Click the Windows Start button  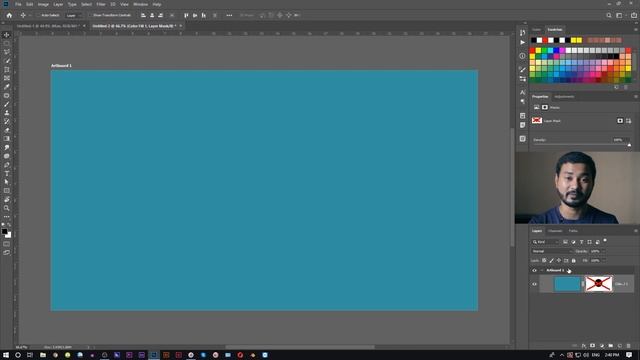click(x=6, y=355)
